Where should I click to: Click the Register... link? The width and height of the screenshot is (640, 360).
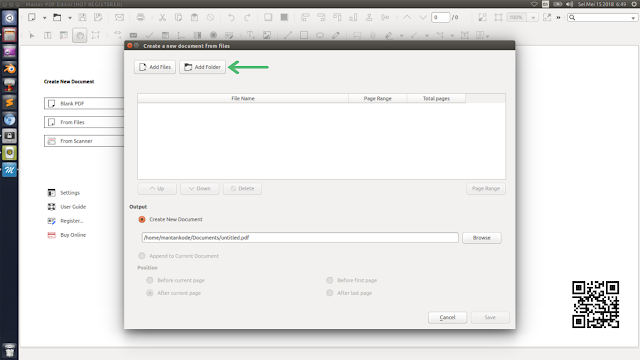tap(71, 221)
